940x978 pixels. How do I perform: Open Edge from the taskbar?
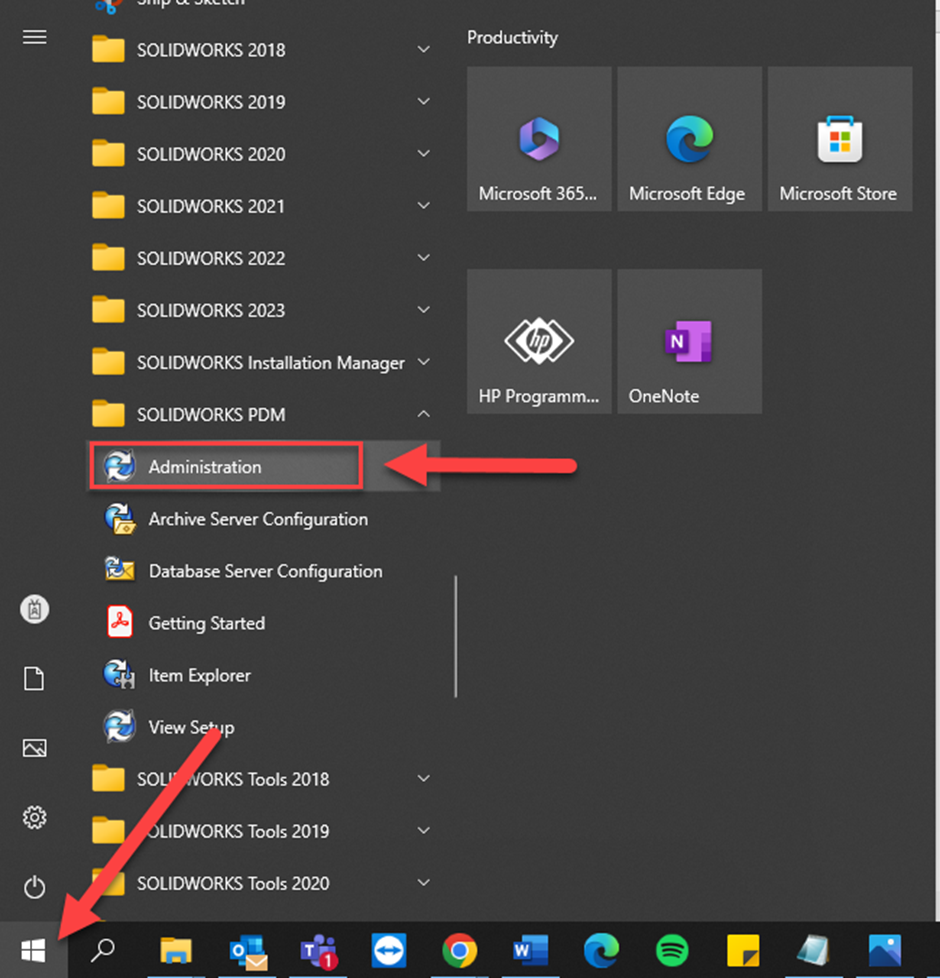601,951
